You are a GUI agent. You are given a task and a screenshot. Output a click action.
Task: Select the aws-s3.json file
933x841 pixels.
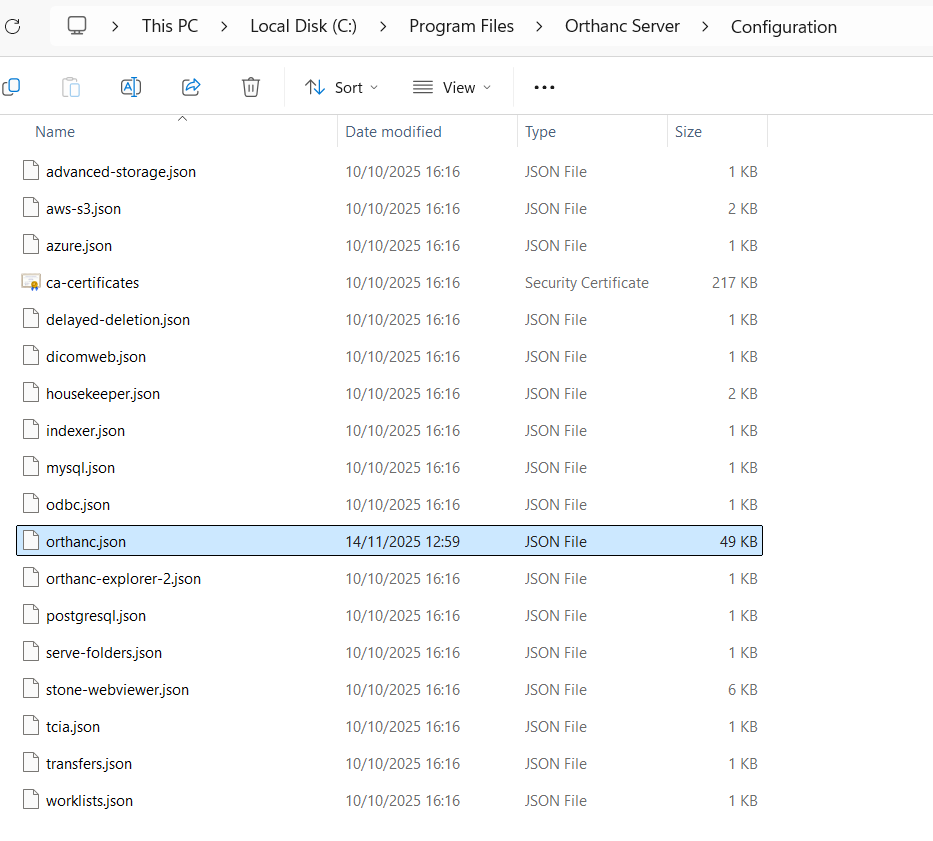[x=83, y=209]
